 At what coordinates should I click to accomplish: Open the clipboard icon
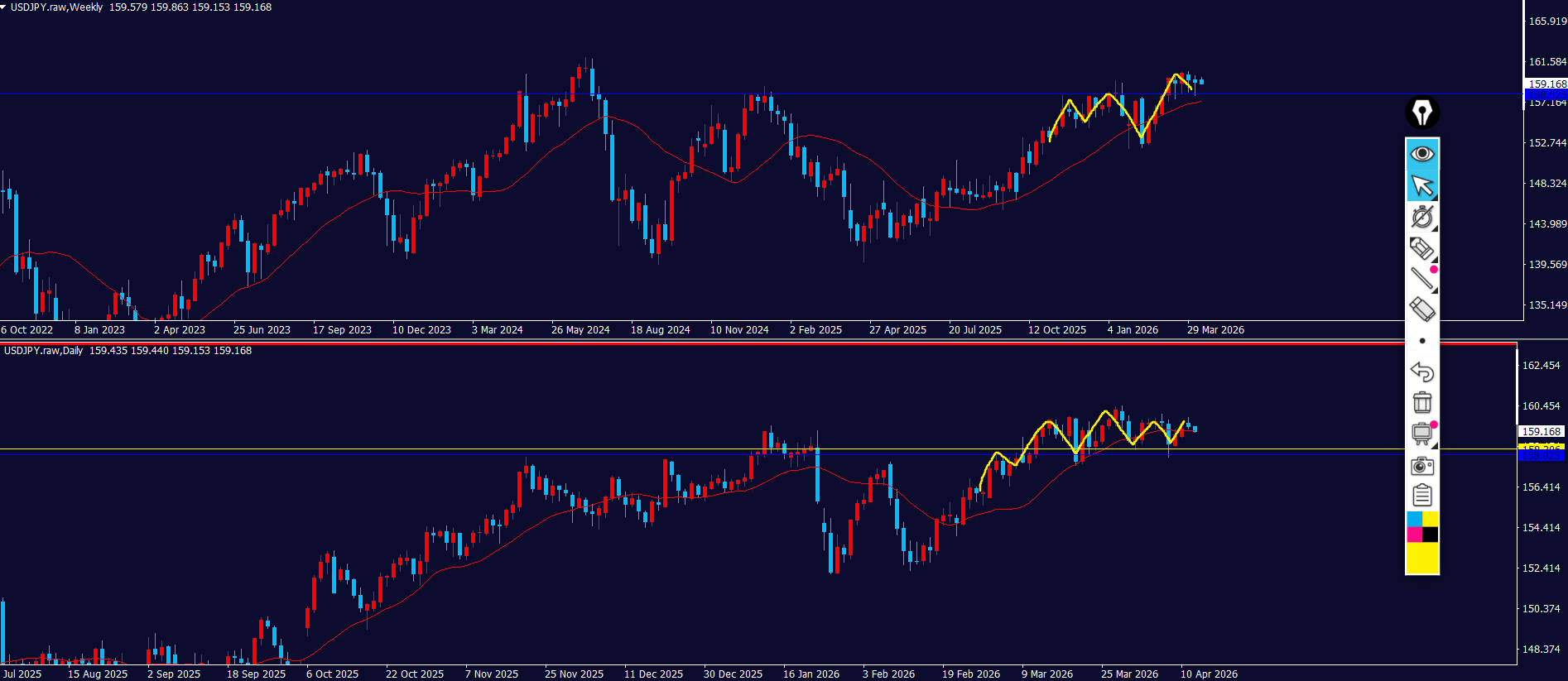1422,496
